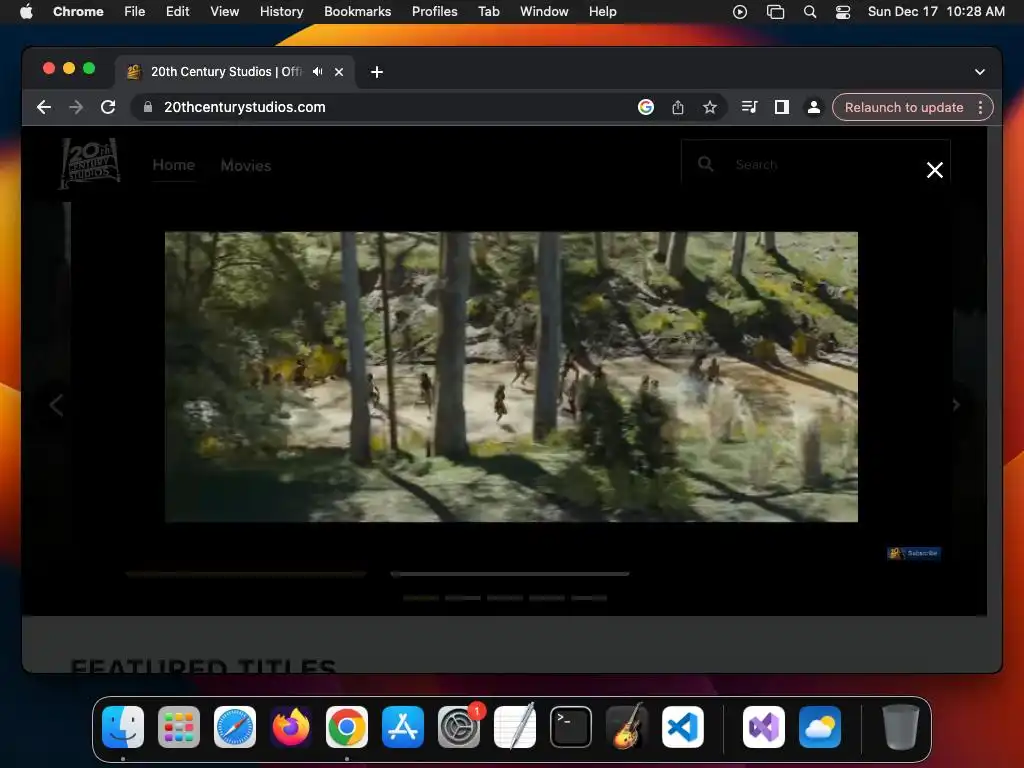Click Relaunch to update button
This screenshot has width=1024, height=768.
pos(904,107)
